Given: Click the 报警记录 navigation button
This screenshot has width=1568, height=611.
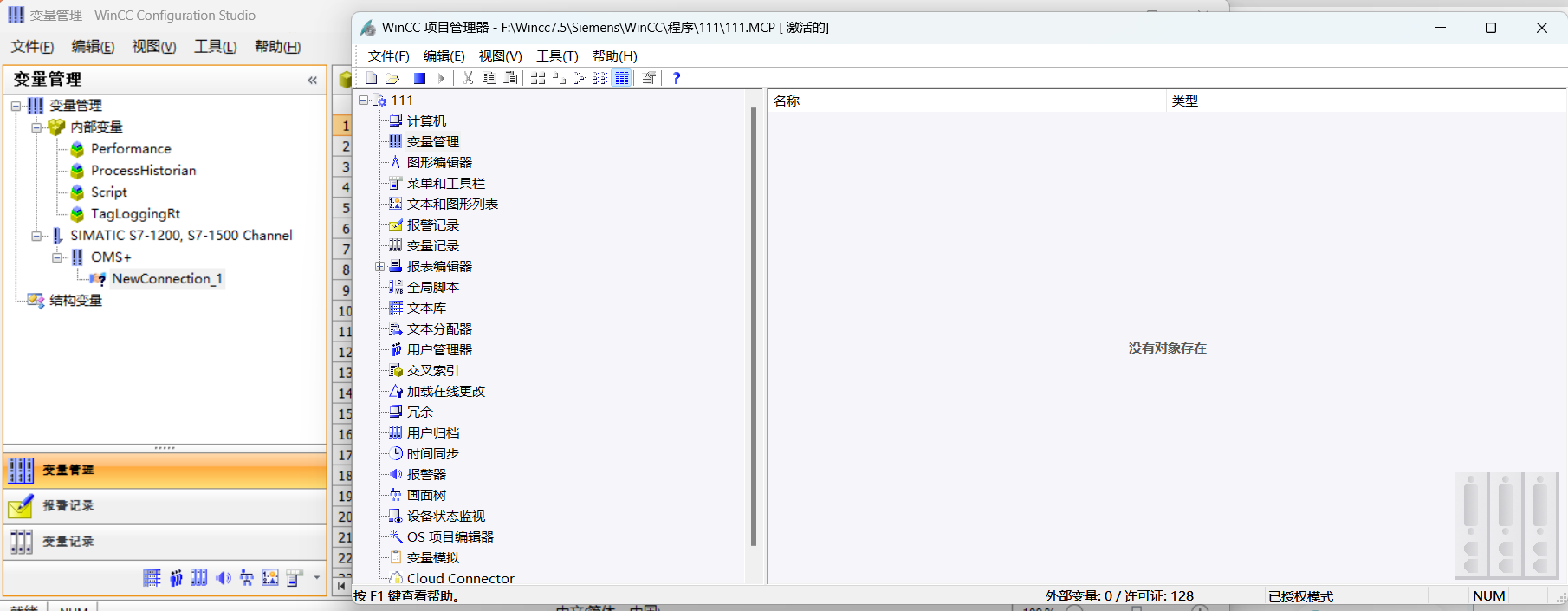Looking at the screenshot, I should click(x=165, y=506).
